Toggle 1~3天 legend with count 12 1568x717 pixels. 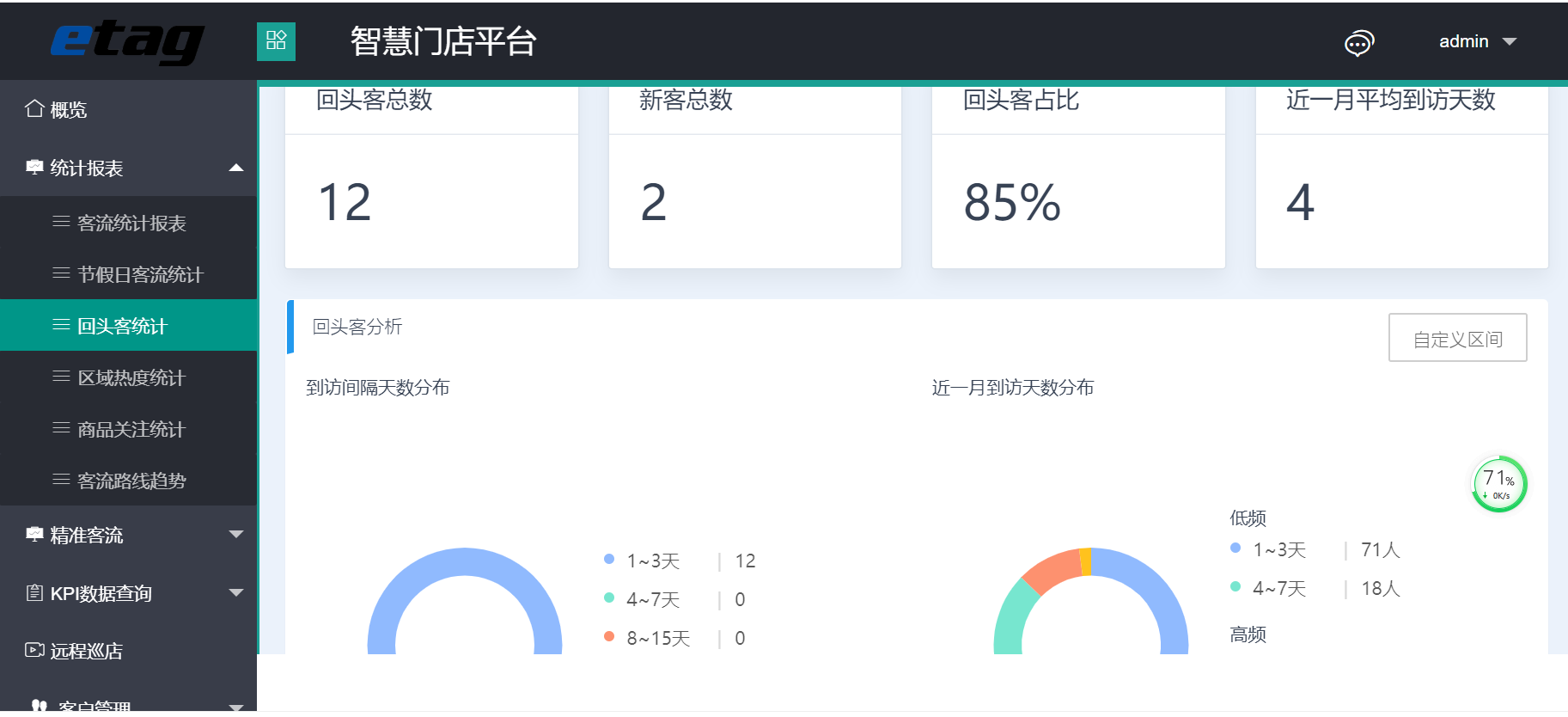(x=680, y=561)
